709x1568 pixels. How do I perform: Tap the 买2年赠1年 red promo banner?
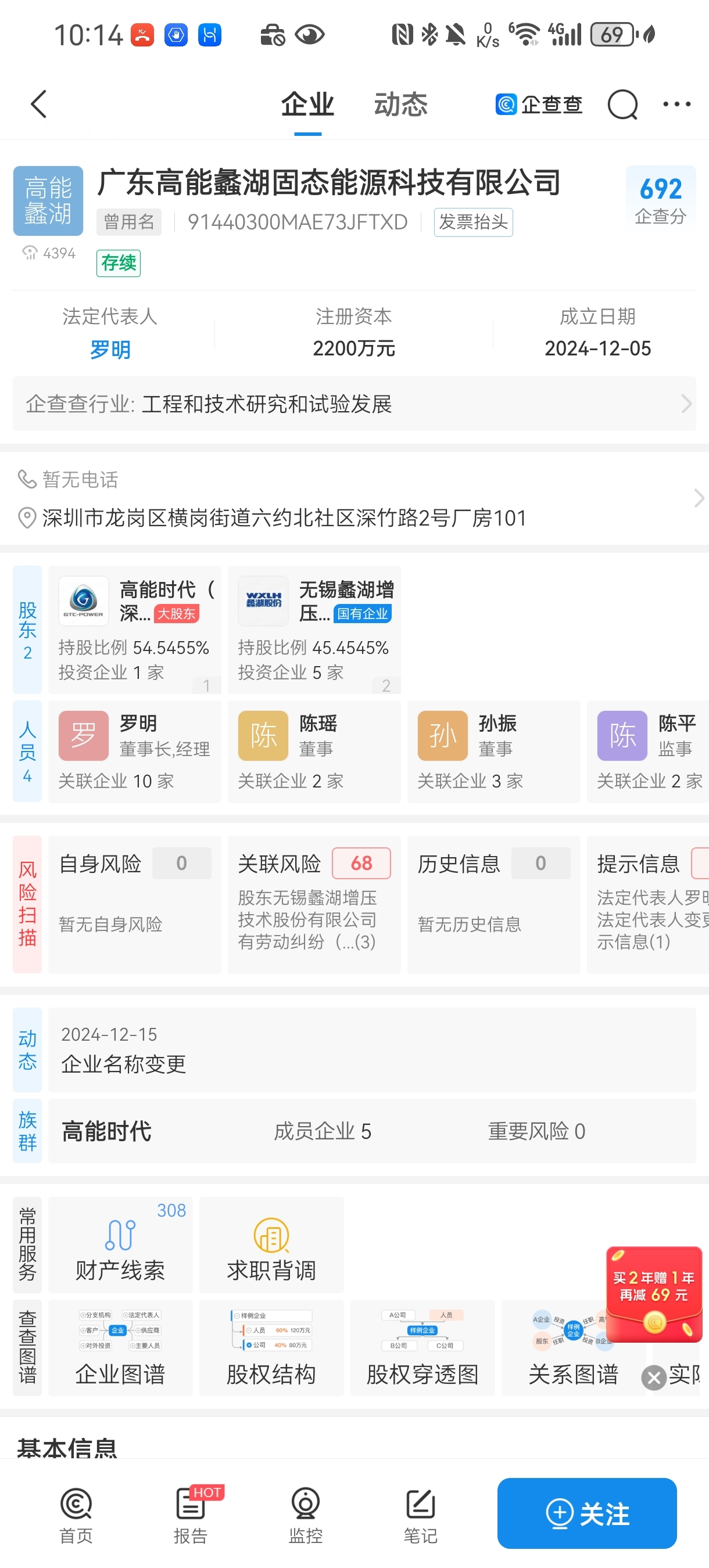(654, 1293)
